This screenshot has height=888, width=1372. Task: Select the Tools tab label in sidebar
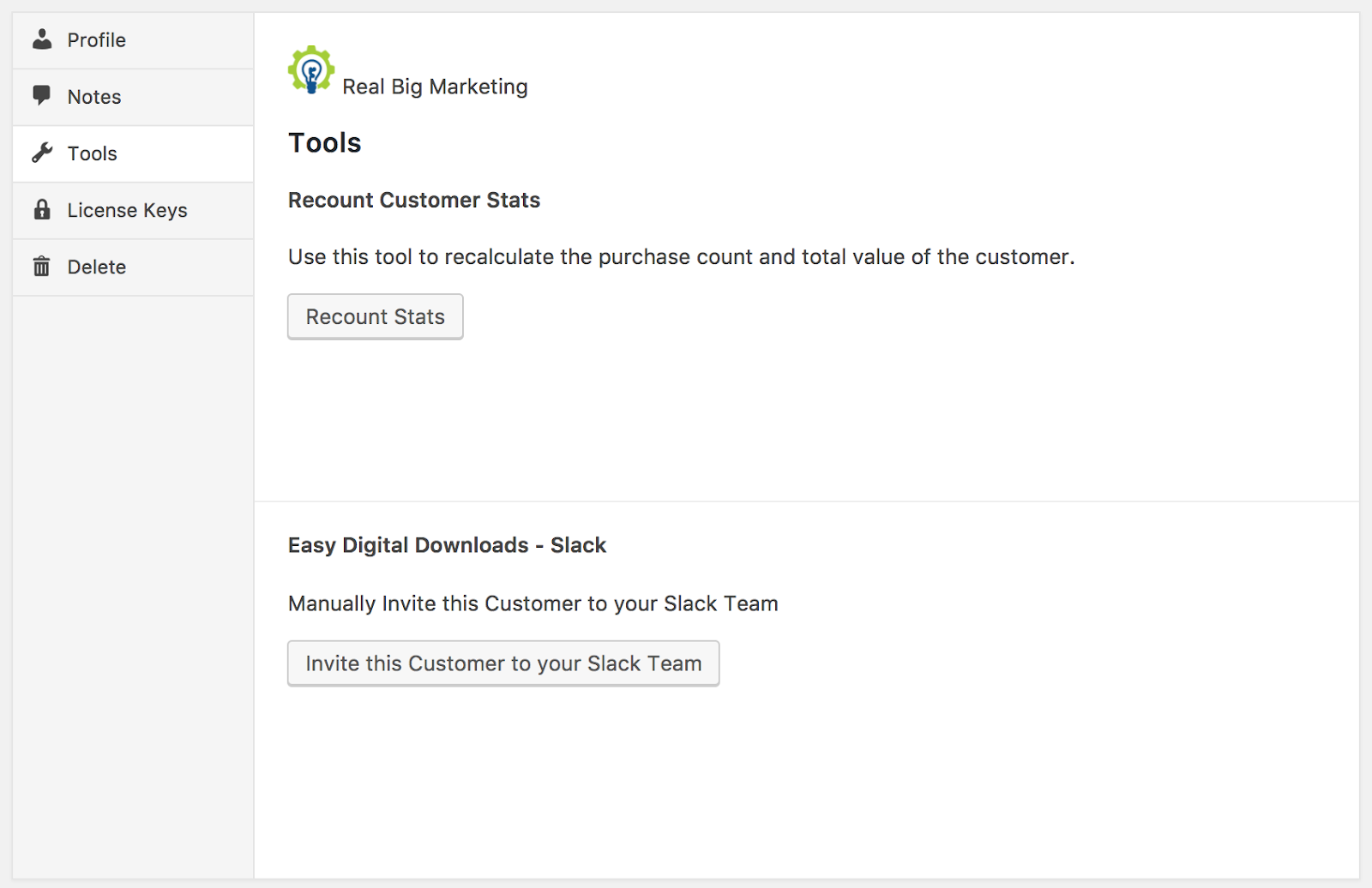tap(93, 153)
